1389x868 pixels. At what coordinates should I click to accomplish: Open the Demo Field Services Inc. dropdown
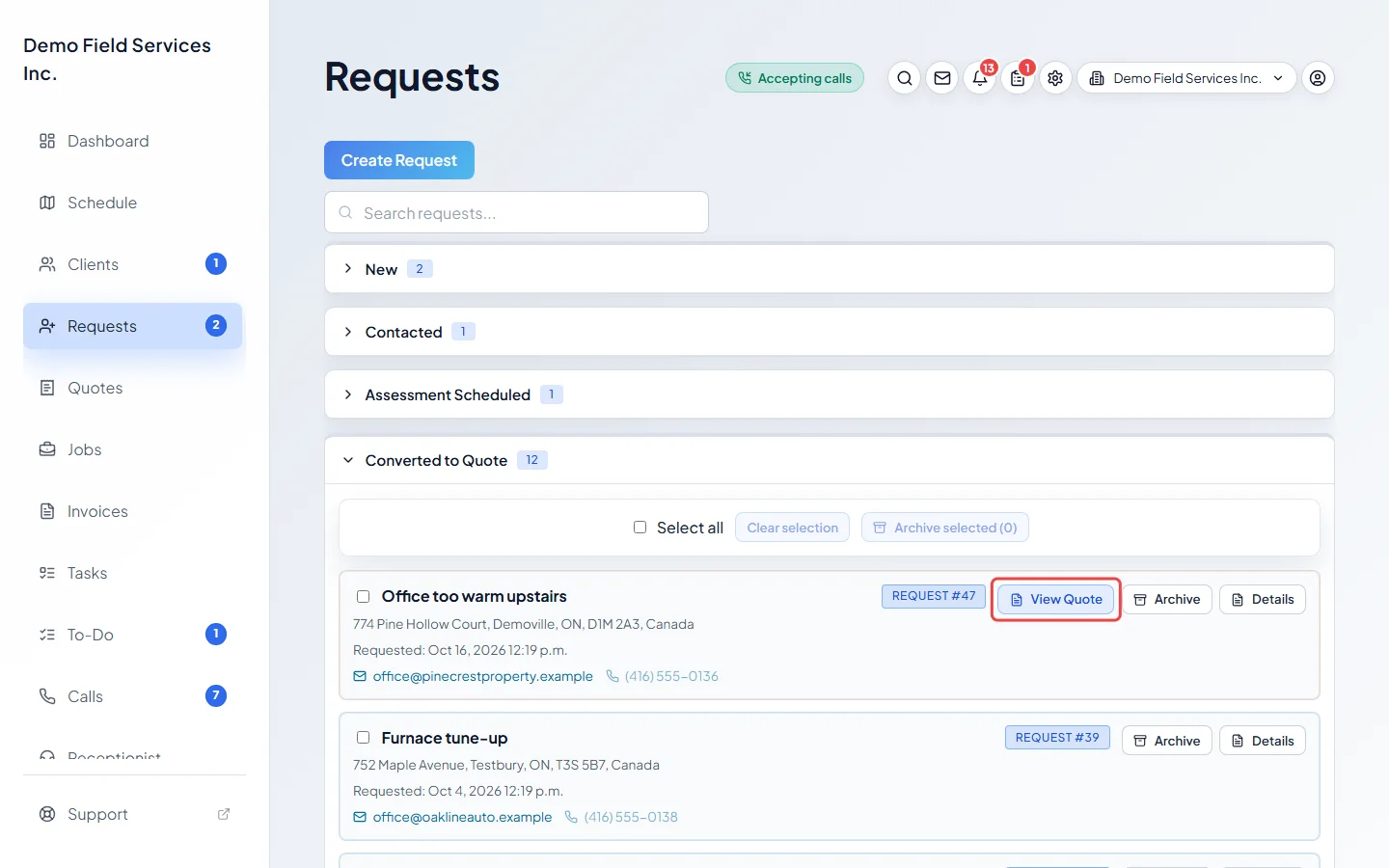(1186, 78)
